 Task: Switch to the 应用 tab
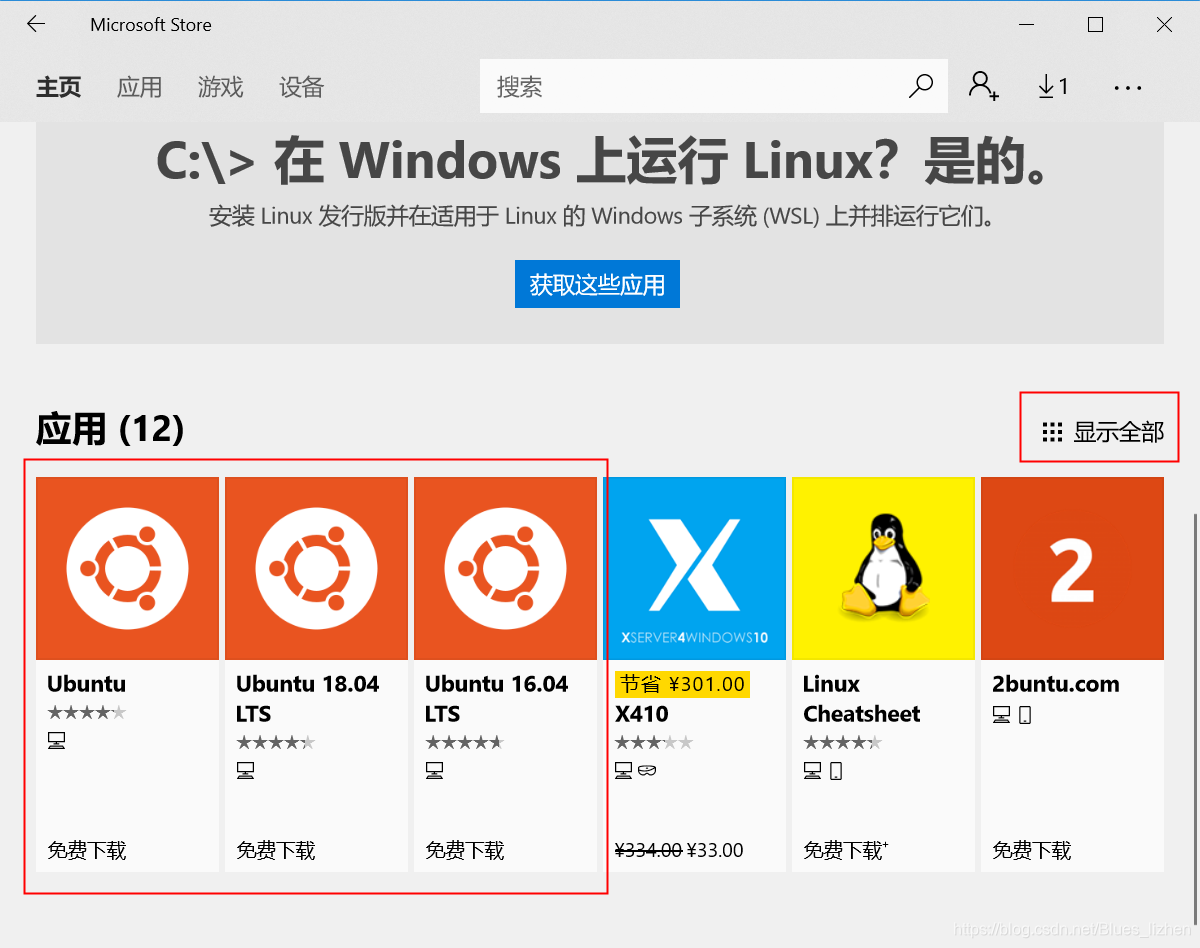[x=139, y=87]
